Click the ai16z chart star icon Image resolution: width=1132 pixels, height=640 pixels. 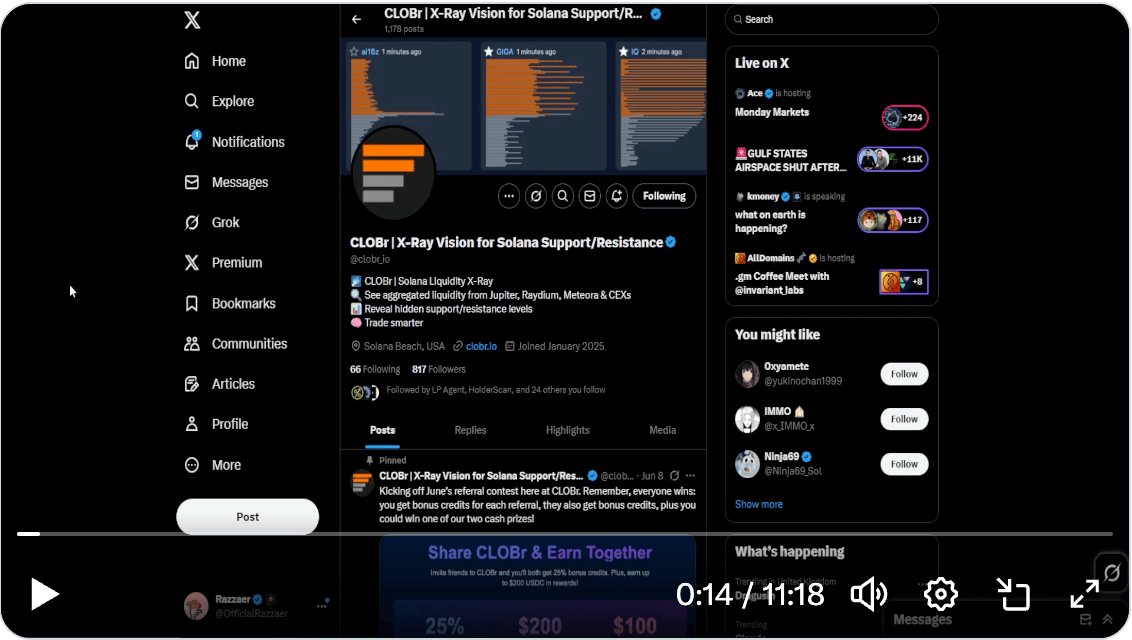coord(354,52)
